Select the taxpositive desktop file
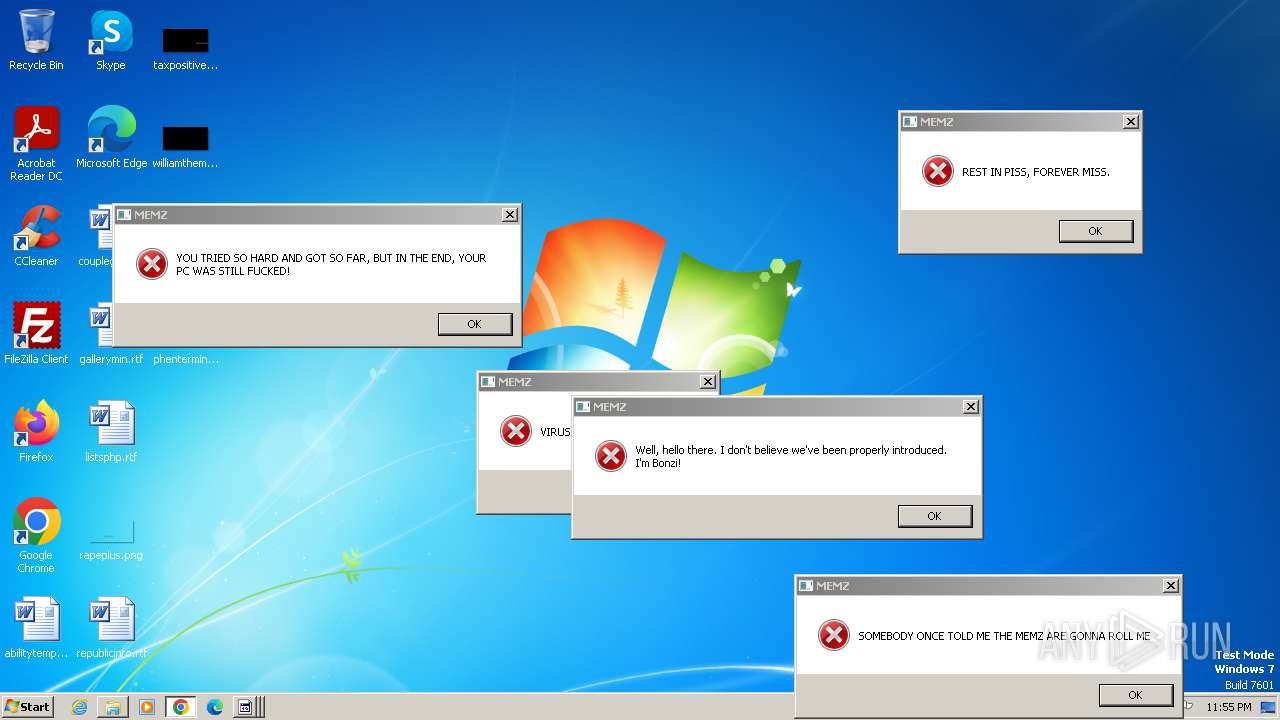 point(185,48)
